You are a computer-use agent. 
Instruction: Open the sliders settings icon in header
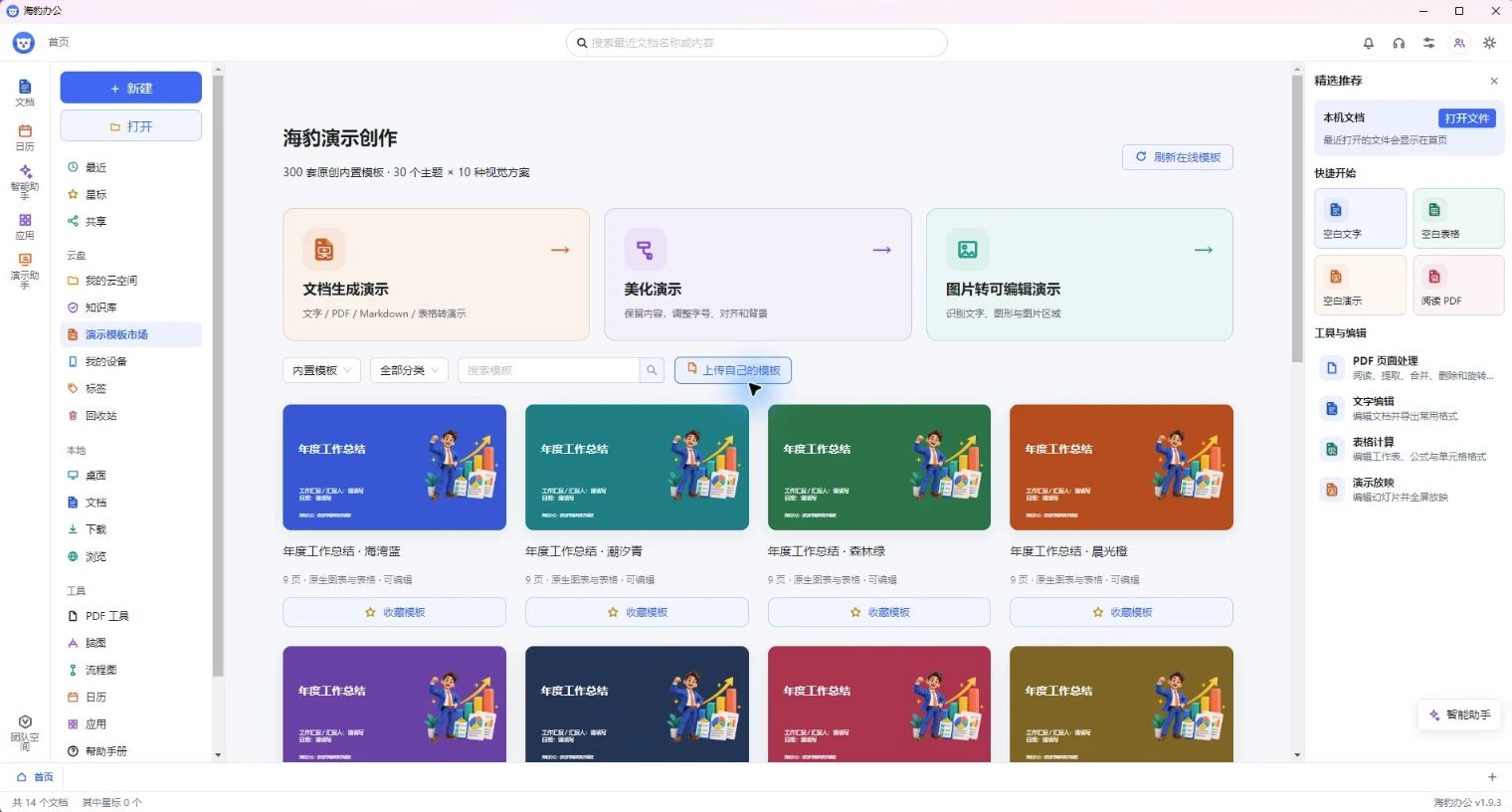point(1428,43)
